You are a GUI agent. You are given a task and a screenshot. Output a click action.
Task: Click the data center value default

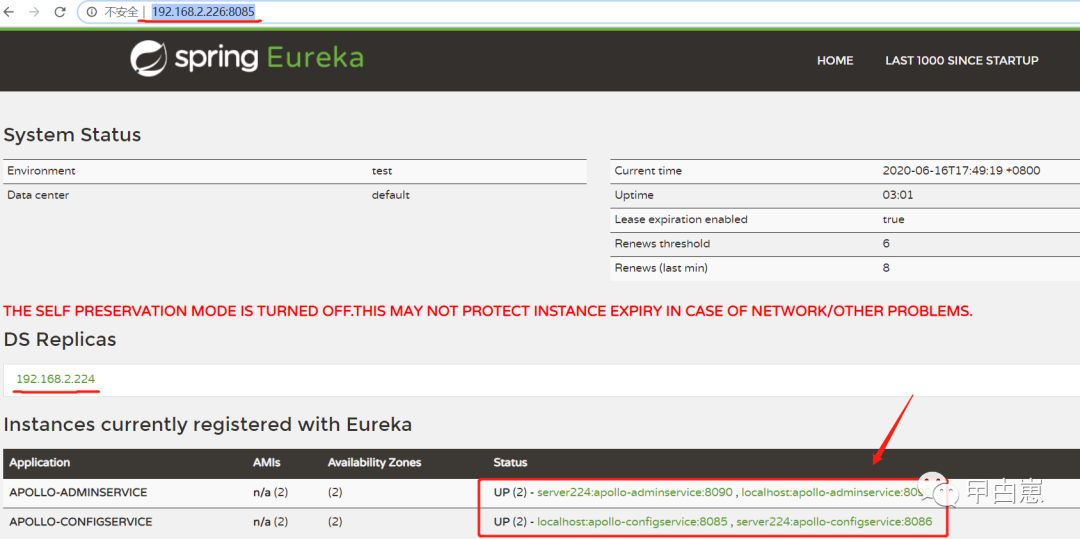click(391, 195)
